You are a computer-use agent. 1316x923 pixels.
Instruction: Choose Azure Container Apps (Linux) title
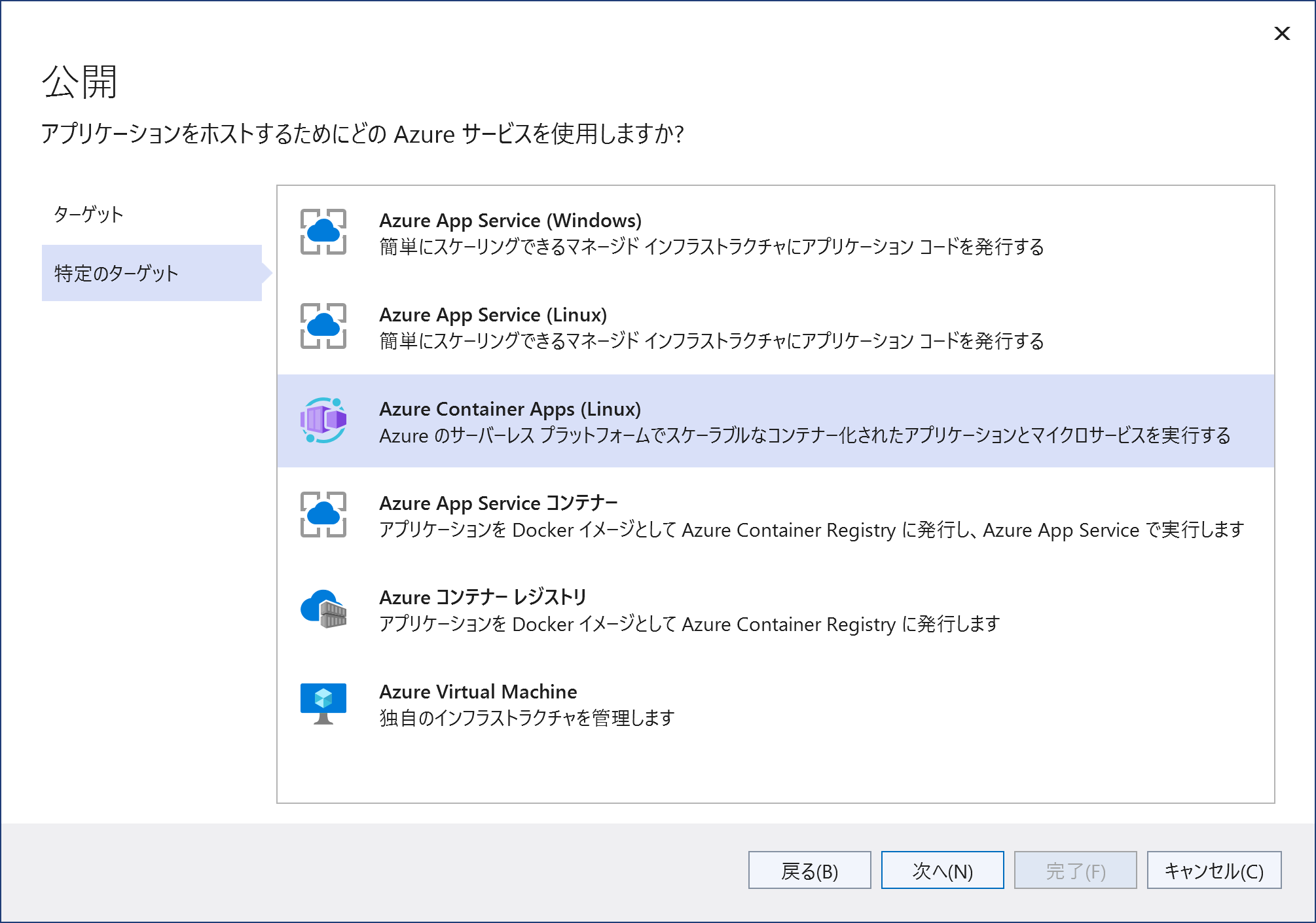510,409
